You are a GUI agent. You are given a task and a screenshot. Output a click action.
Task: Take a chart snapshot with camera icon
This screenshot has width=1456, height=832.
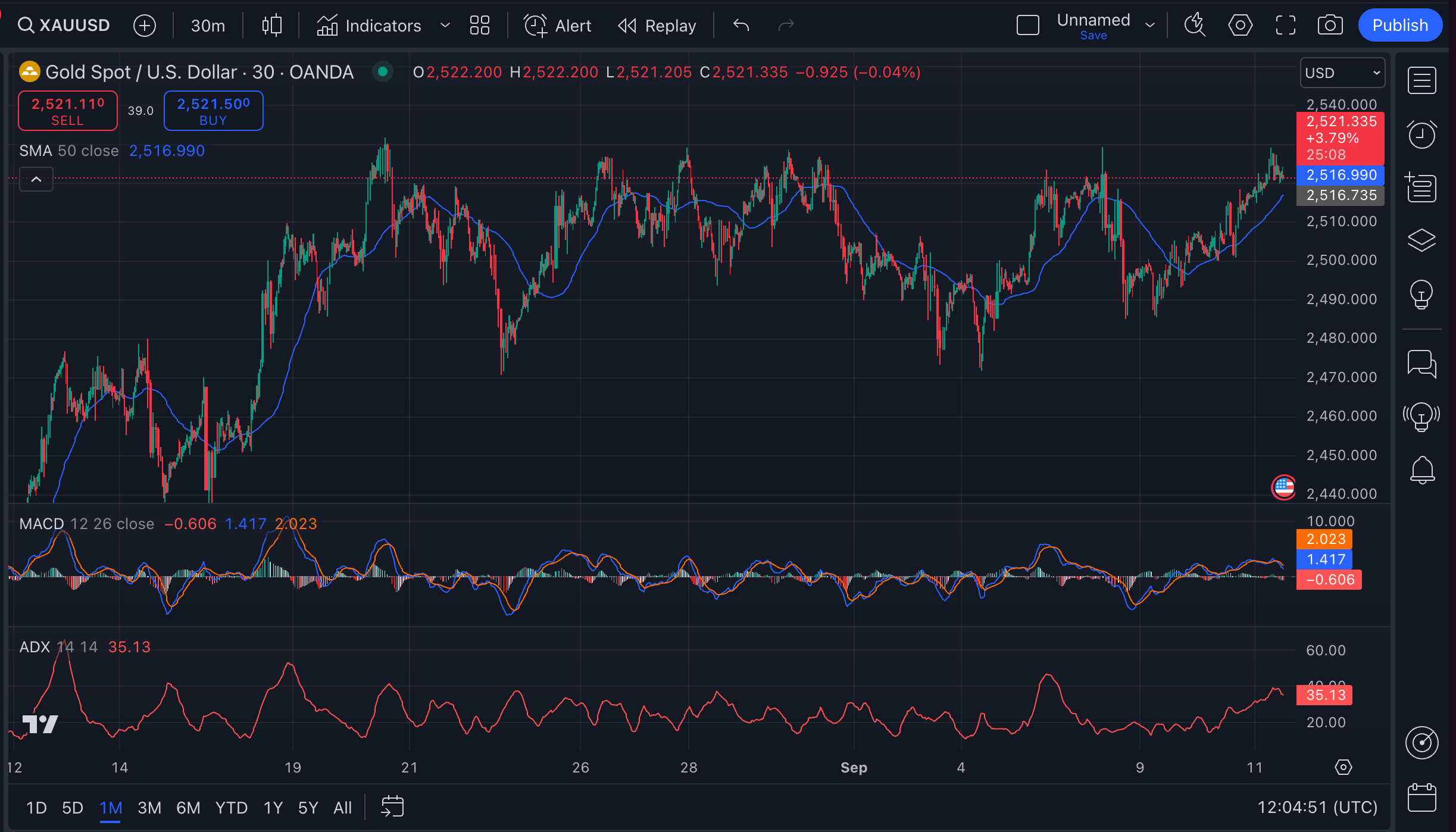point(1330,26)
